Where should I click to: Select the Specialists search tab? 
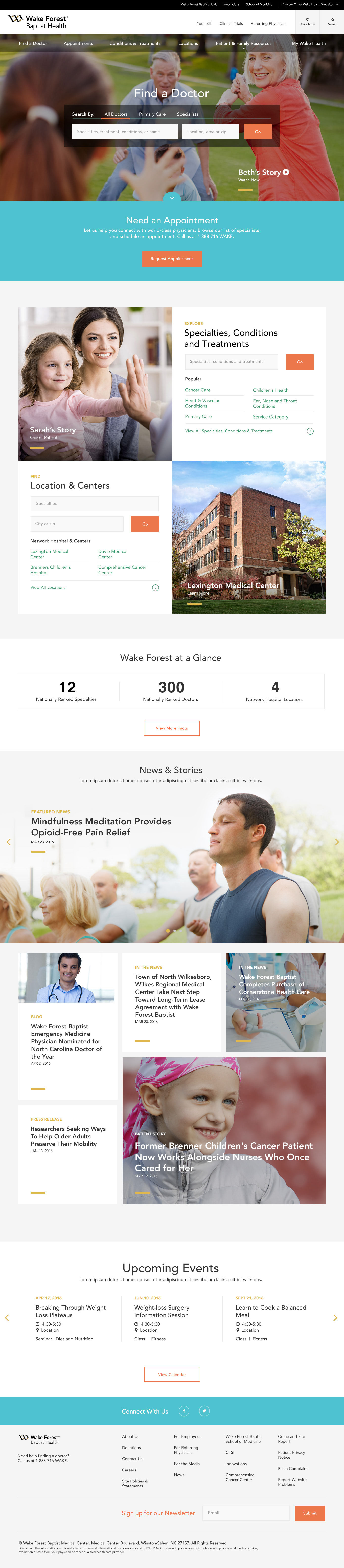tap(188, 114)
